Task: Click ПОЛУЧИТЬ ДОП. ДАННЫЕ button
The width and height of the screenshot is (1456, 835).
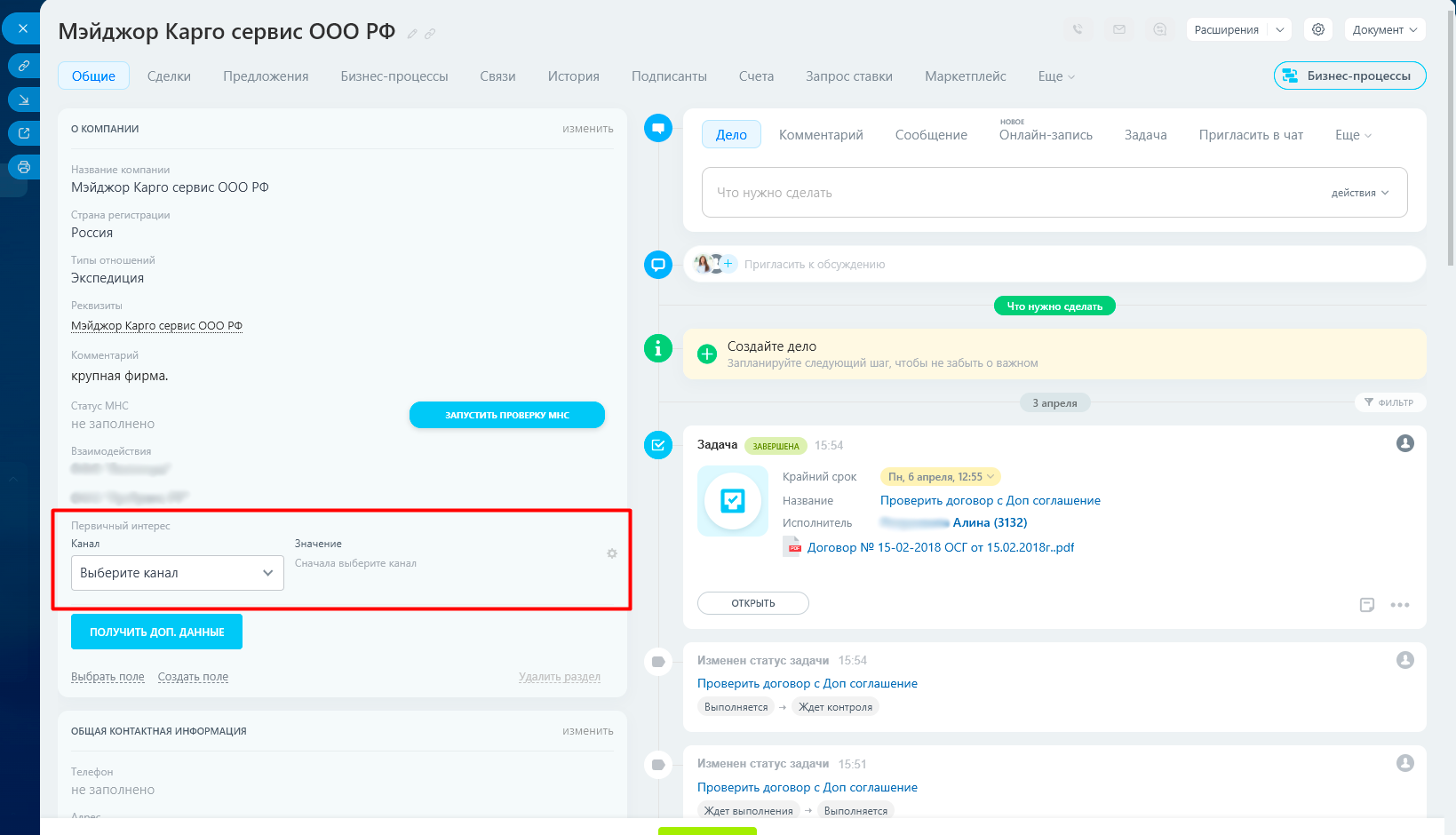Action: tap(156, 632)
